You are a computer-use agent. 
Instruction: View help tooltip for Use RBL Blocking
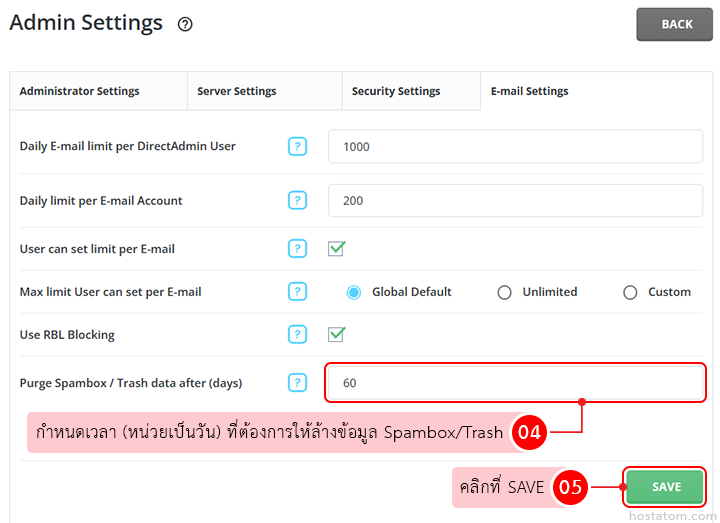point(297,334)
